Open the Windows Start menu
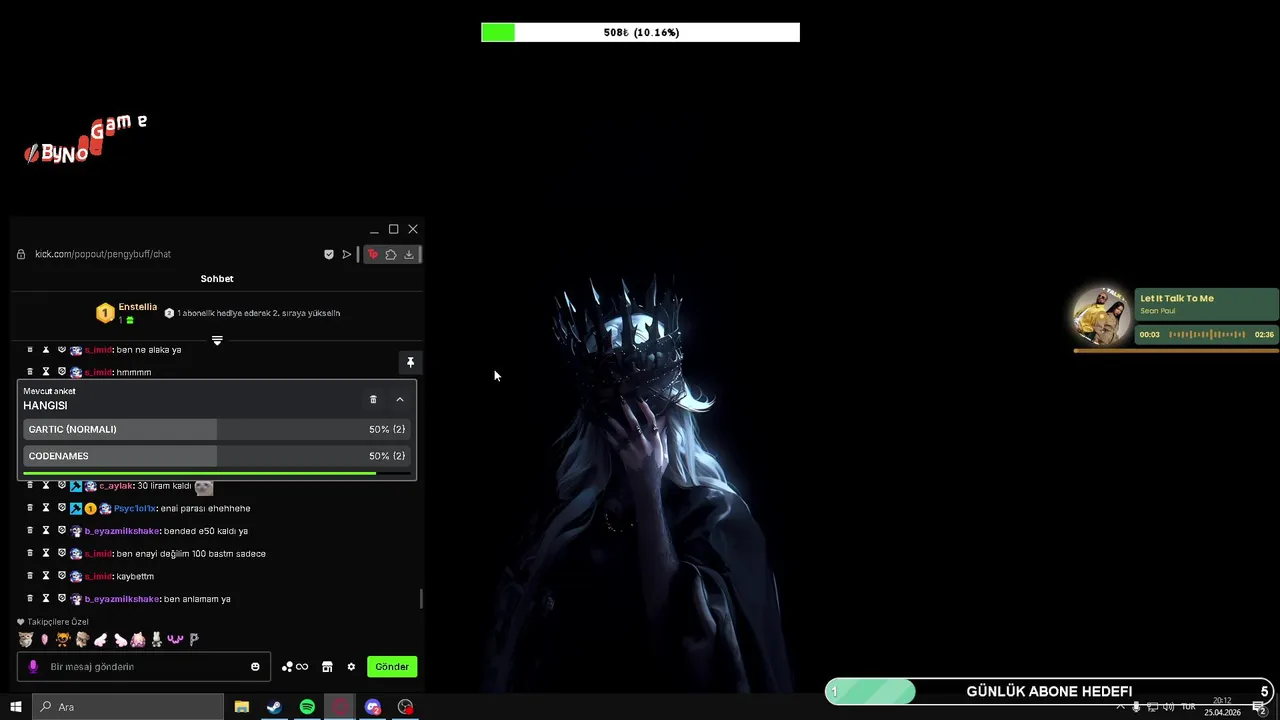This screenshot has height=720, width=1280. 16,707
